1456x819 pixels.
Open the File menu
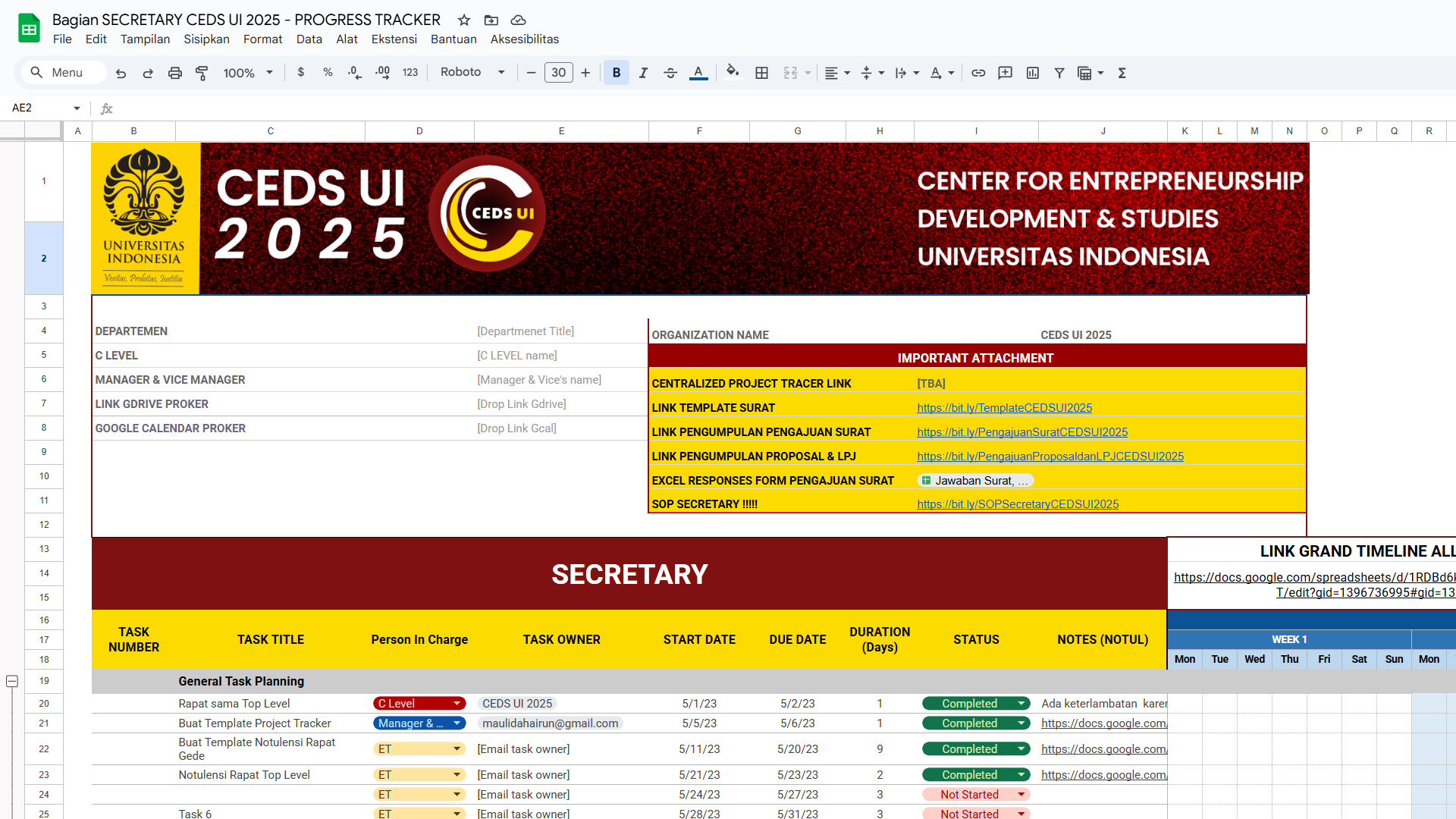coord(62,39)
